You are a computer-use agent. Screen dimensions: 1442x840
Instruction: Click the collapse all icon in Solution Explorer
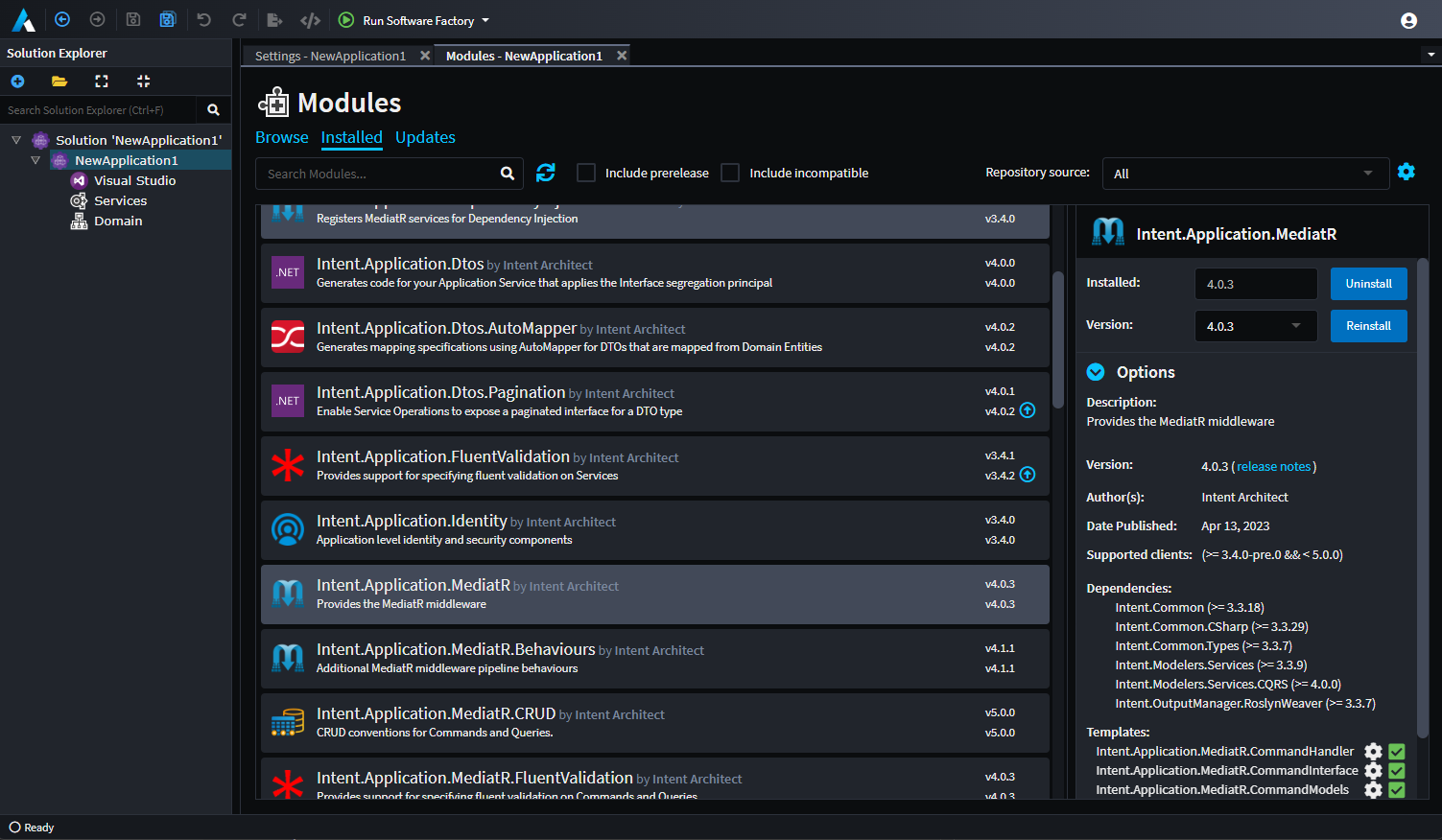pos(144,82)
